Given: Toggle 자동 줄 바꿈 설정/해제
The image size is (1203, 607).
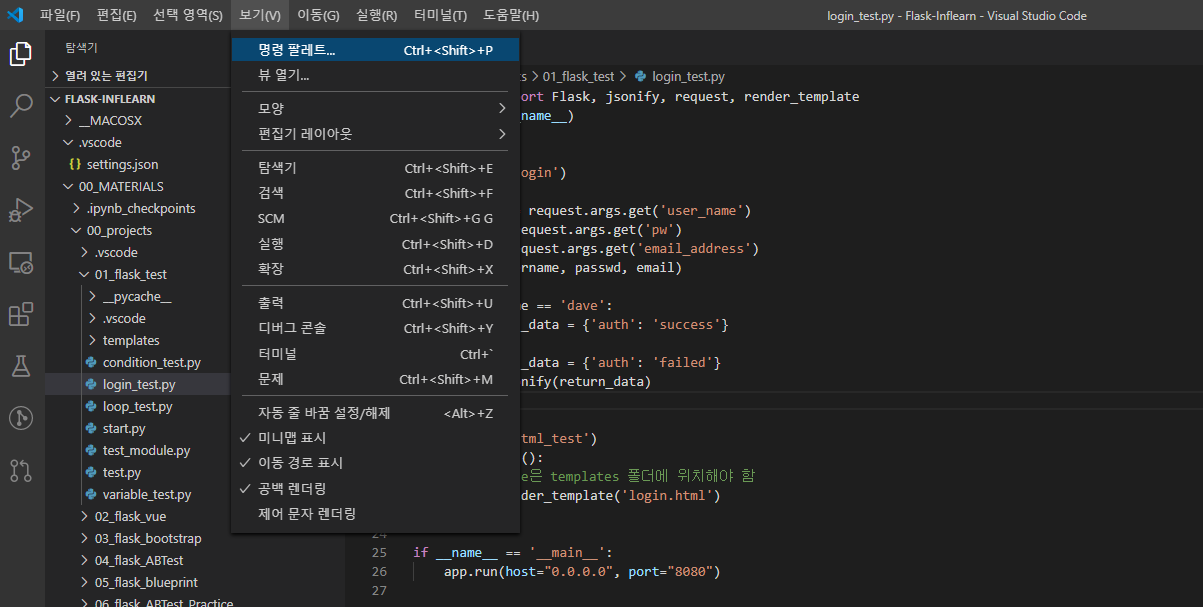Looking at the screenshot, I should point(375,413).
